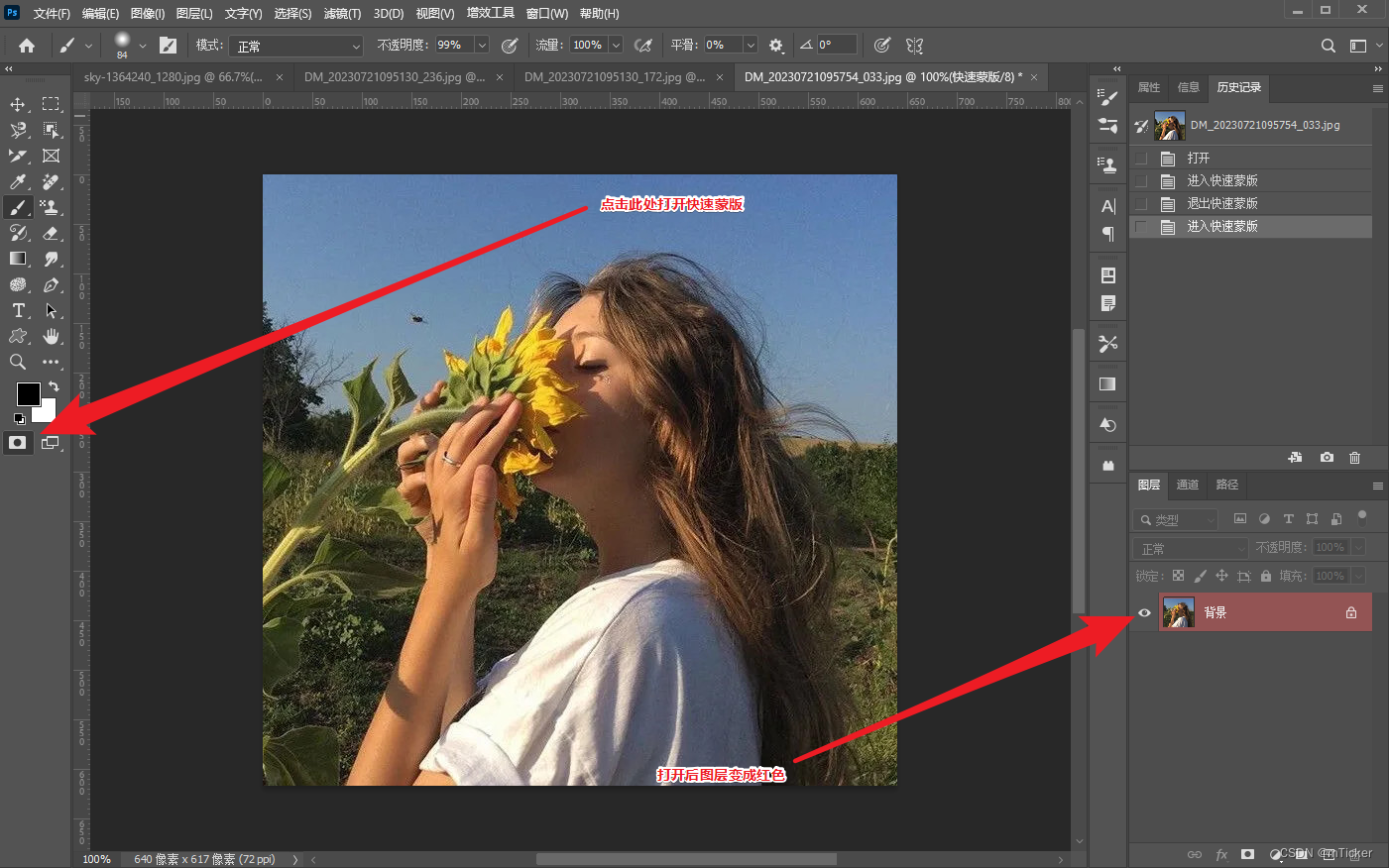
Task: Open the 滤镜(T) menu
Action: pos(342,13)
